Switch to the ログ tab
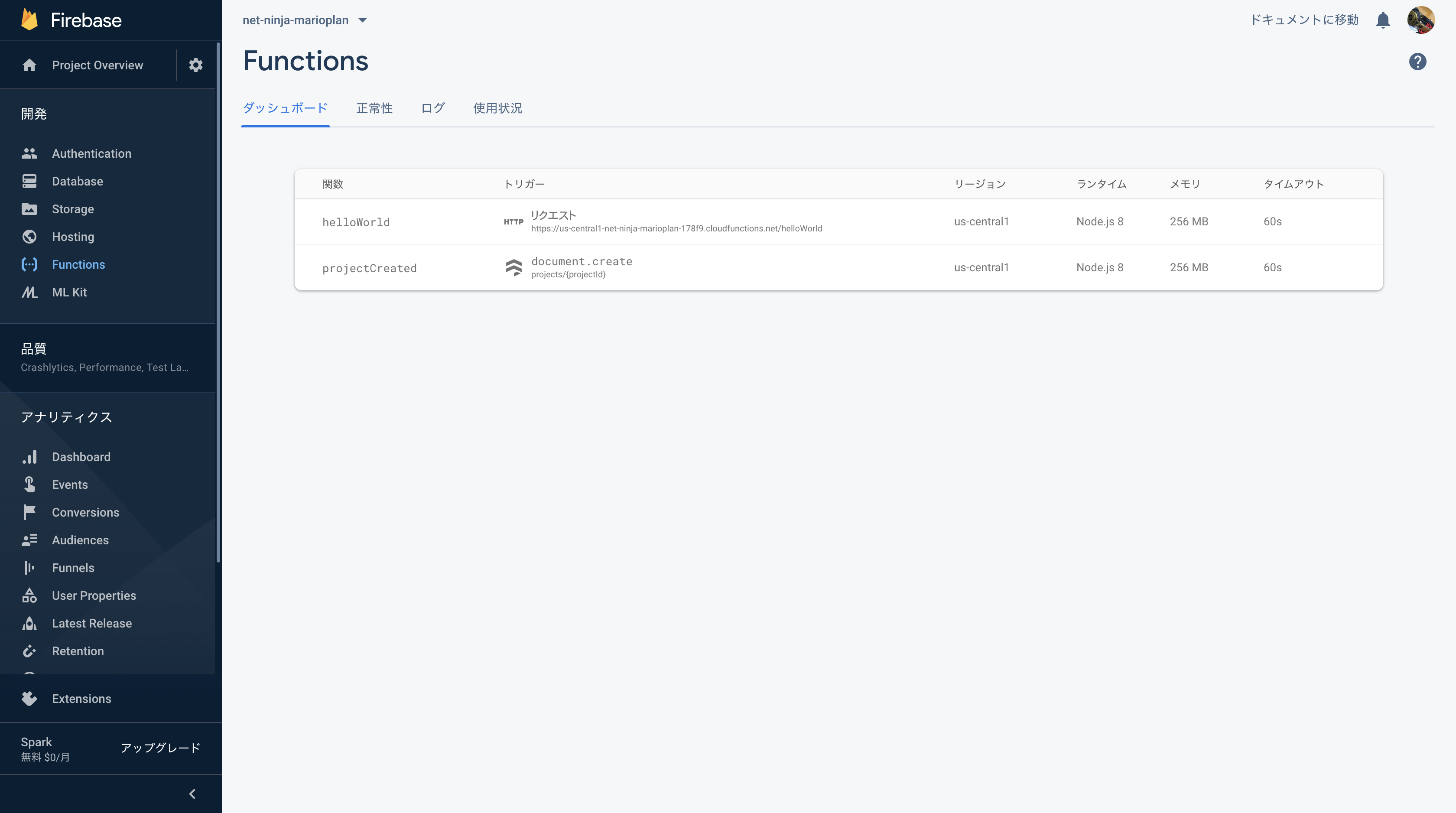Screen dimensions: 1456x813 [x=433, y=107]
